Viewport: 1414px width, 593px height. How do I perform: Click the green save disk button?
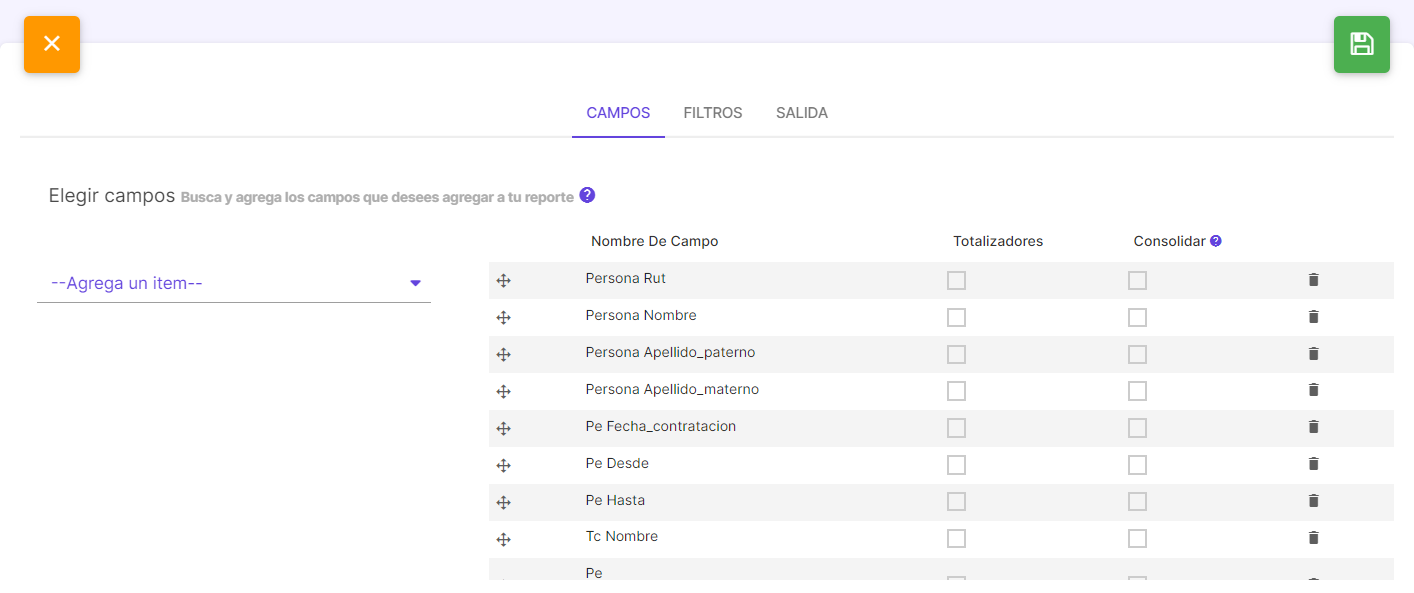coord(1361,44)
